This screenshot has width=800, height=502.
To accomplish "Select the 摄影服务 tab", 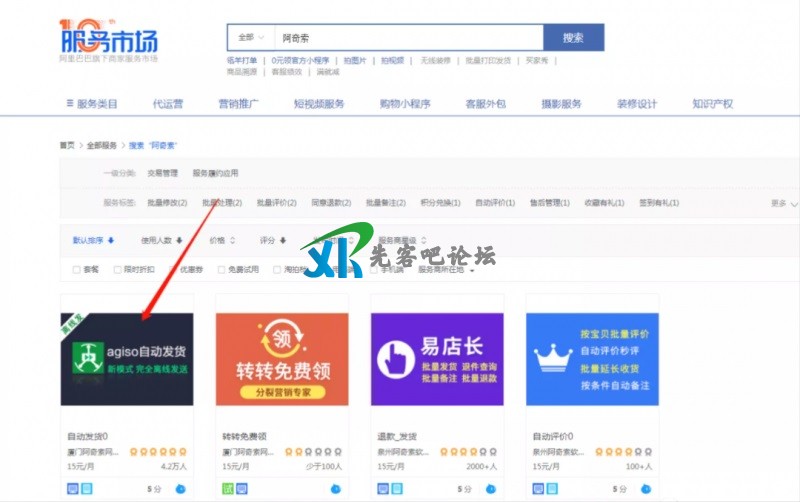I will [x=561, y=104].
